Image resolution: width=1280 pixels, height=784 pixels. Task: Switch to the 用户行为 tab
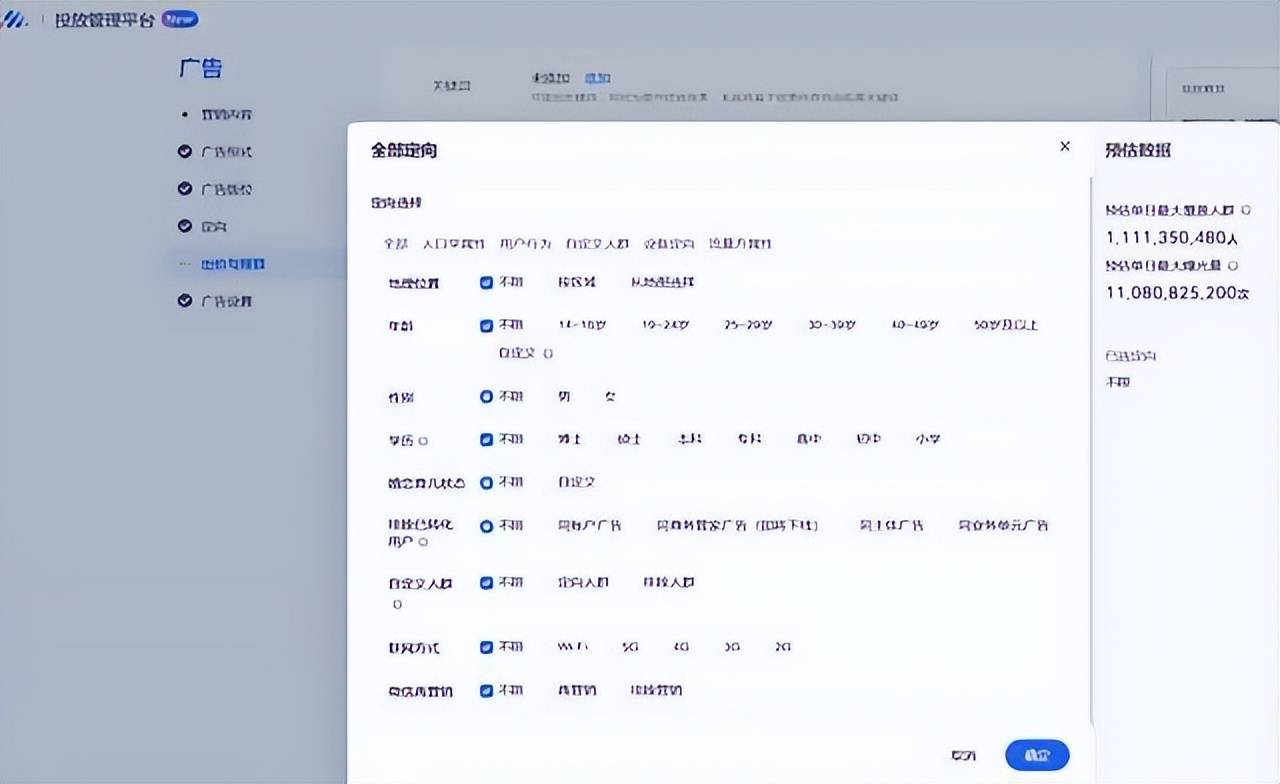524,243
